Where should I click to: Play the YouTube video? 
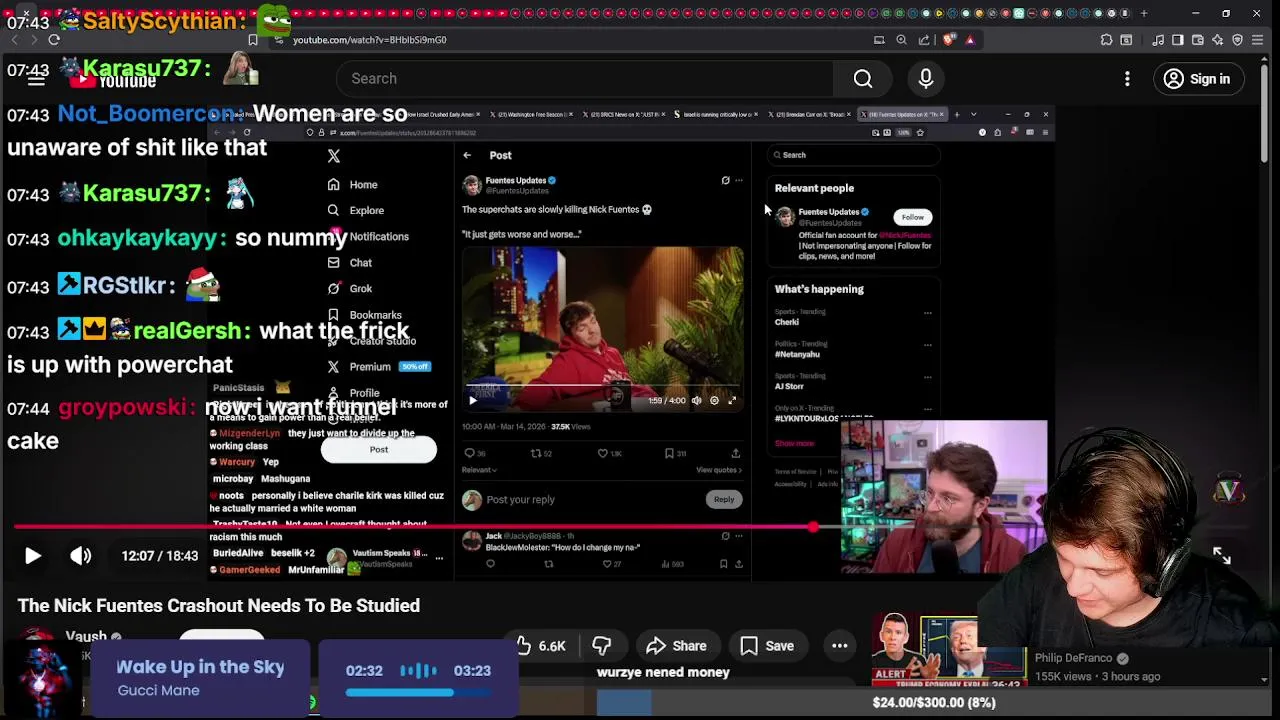tap(32, 556)
